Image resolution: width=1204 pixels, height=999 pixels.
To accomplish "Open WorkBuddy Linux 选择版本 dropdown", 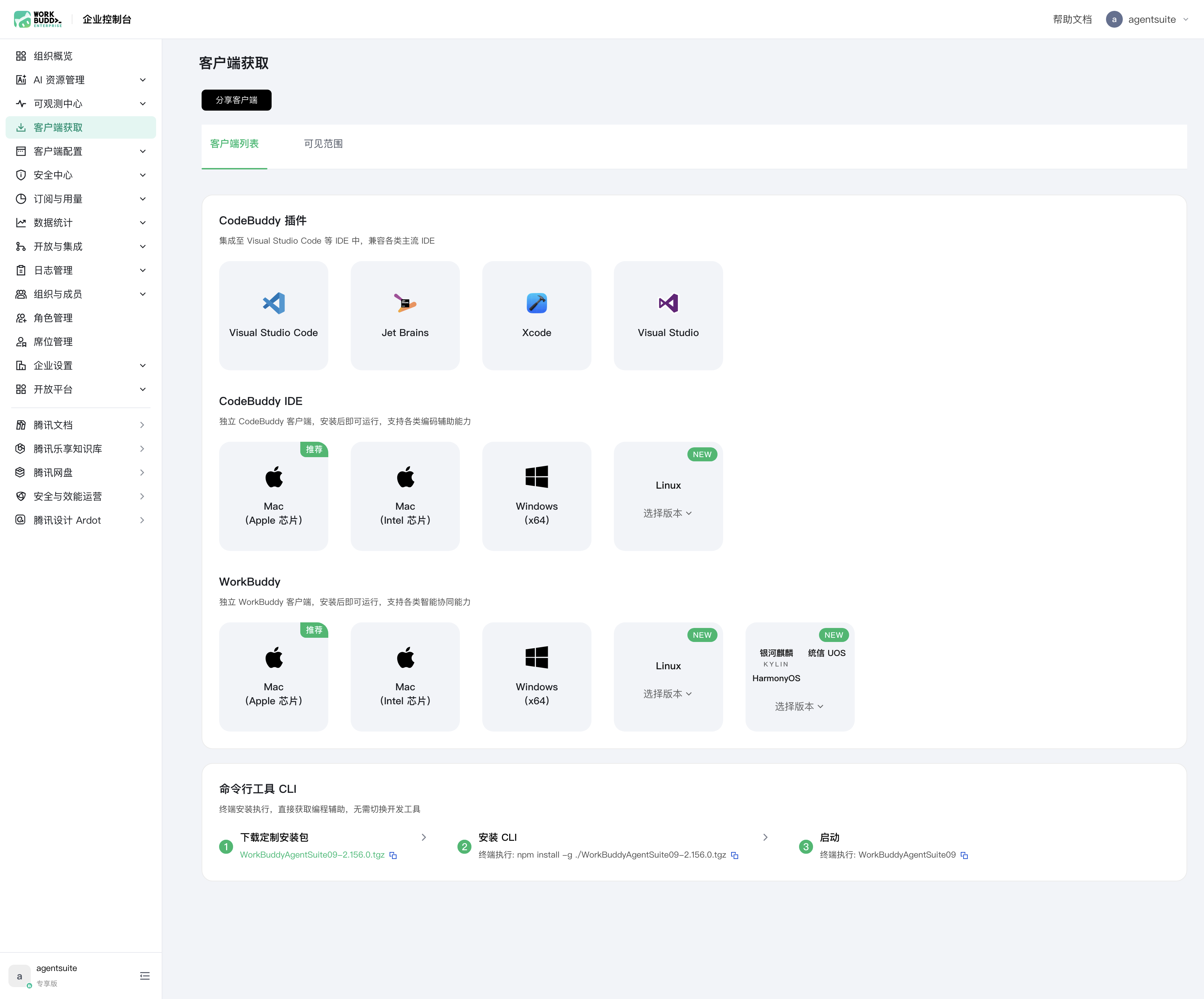I will pos(667,694).
